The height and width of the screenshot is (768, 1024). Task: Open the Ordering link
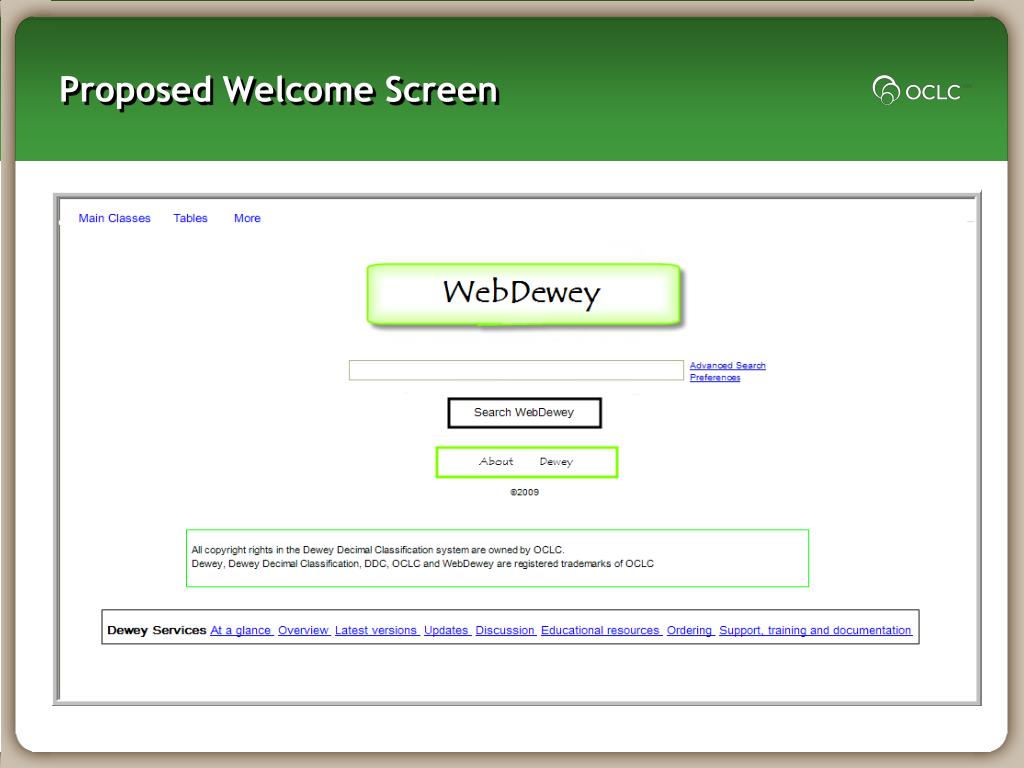coord(689,630)
